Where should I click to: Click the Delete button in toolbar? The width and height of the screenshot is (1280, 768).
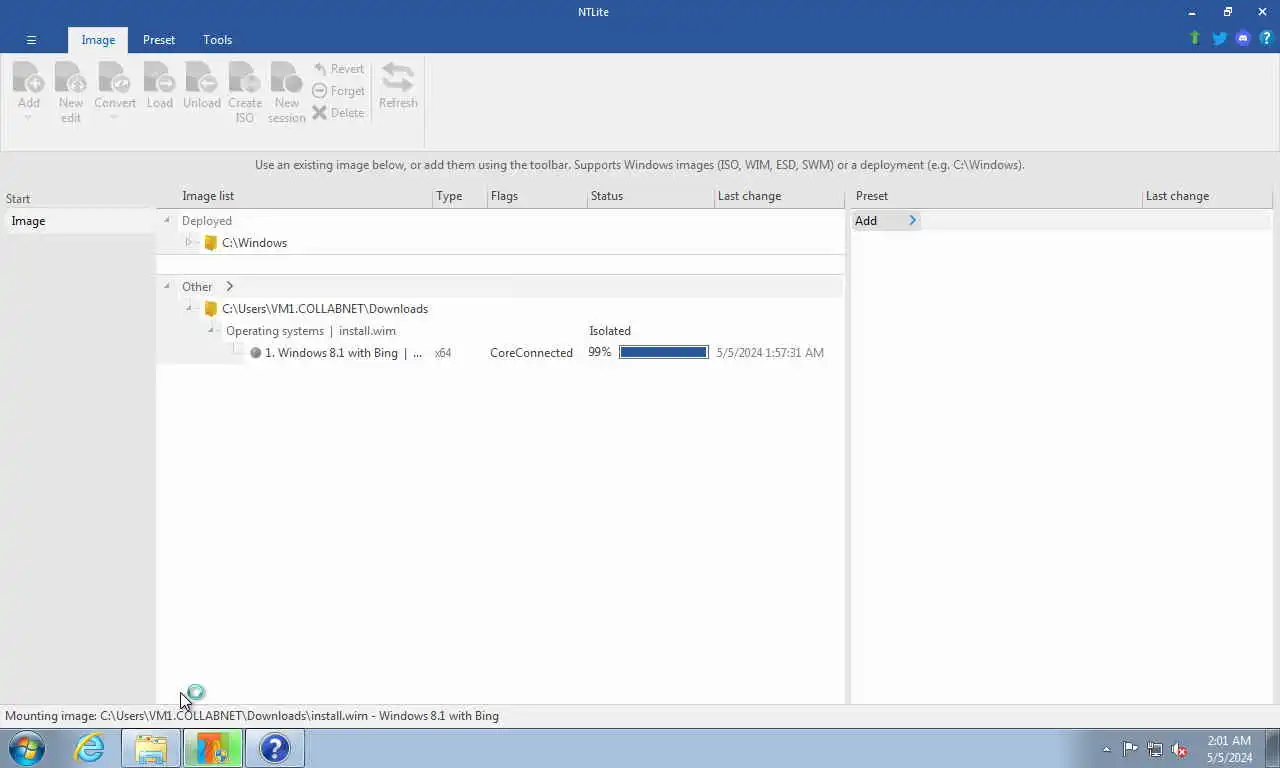338,113
